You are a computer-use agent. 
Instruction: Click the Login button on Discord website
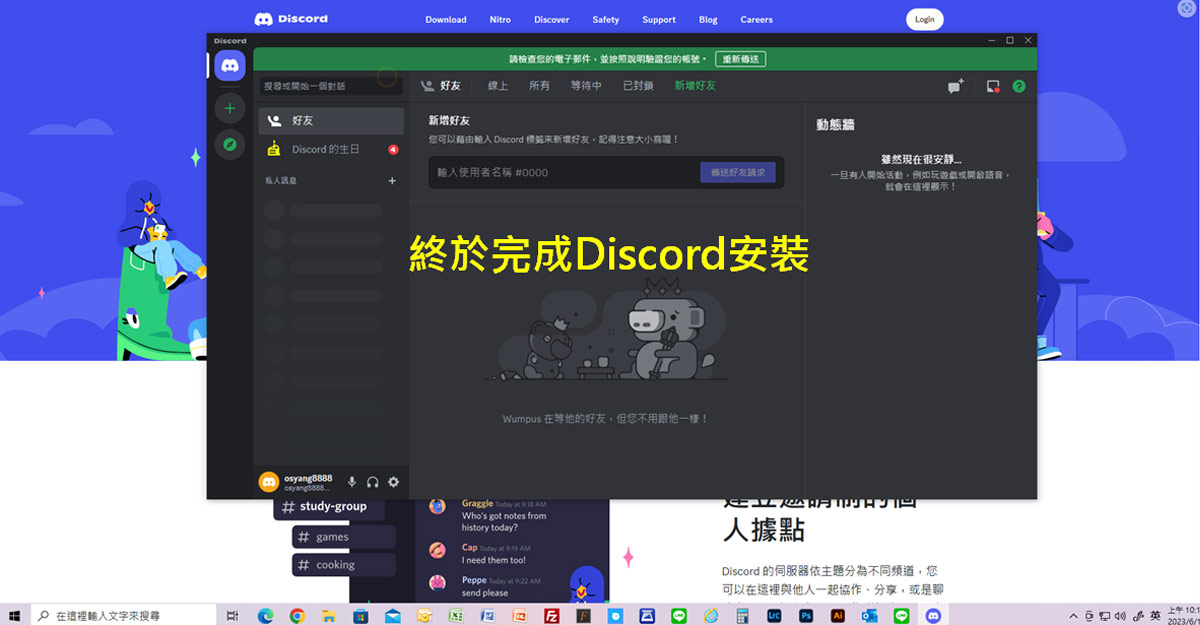click(x=925, y=19)
